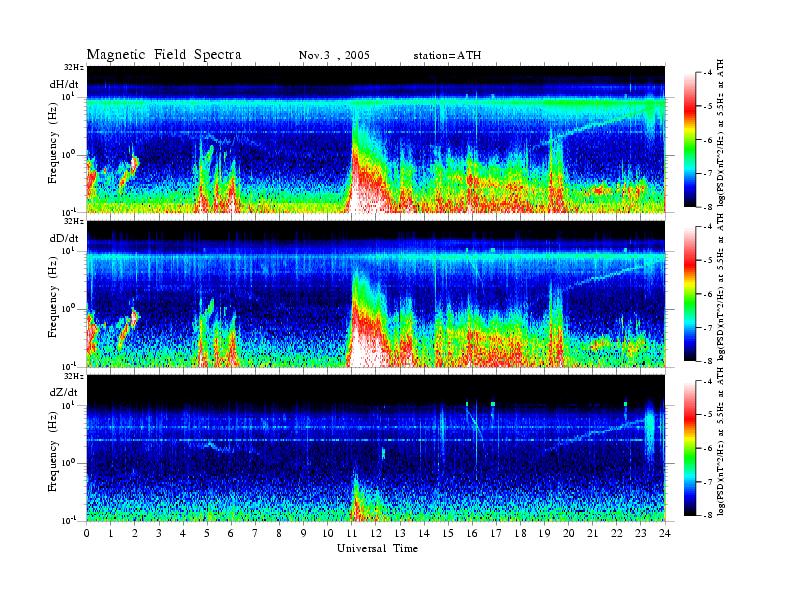Image resolution: width=792 pixels, height=612 pixels.
Task: Click hour '15' on the time axis
Action: click(x=448, y=534)
